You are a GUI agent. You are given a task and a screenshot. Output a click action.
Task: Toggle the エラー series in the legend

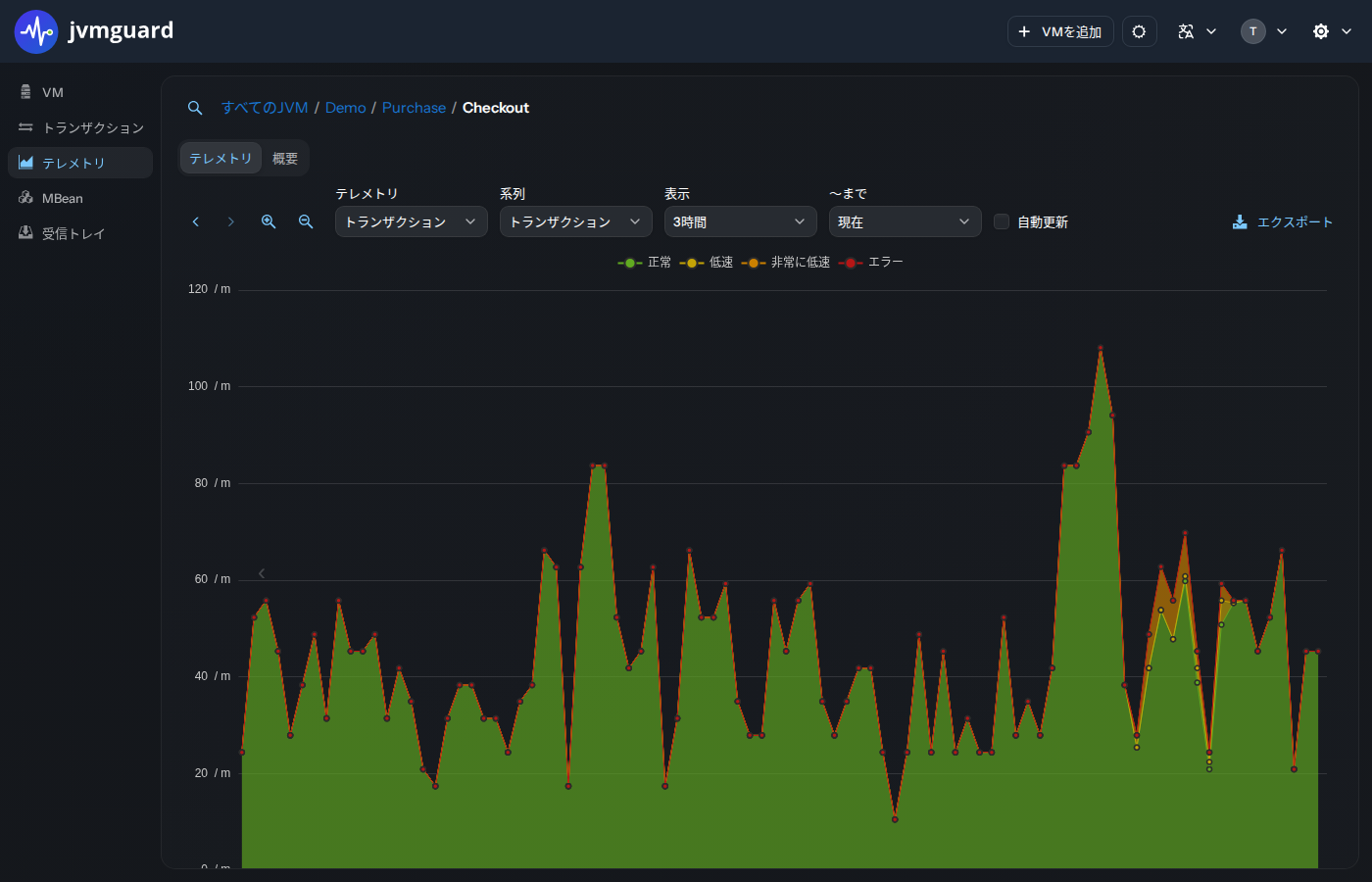click(871, 263)
